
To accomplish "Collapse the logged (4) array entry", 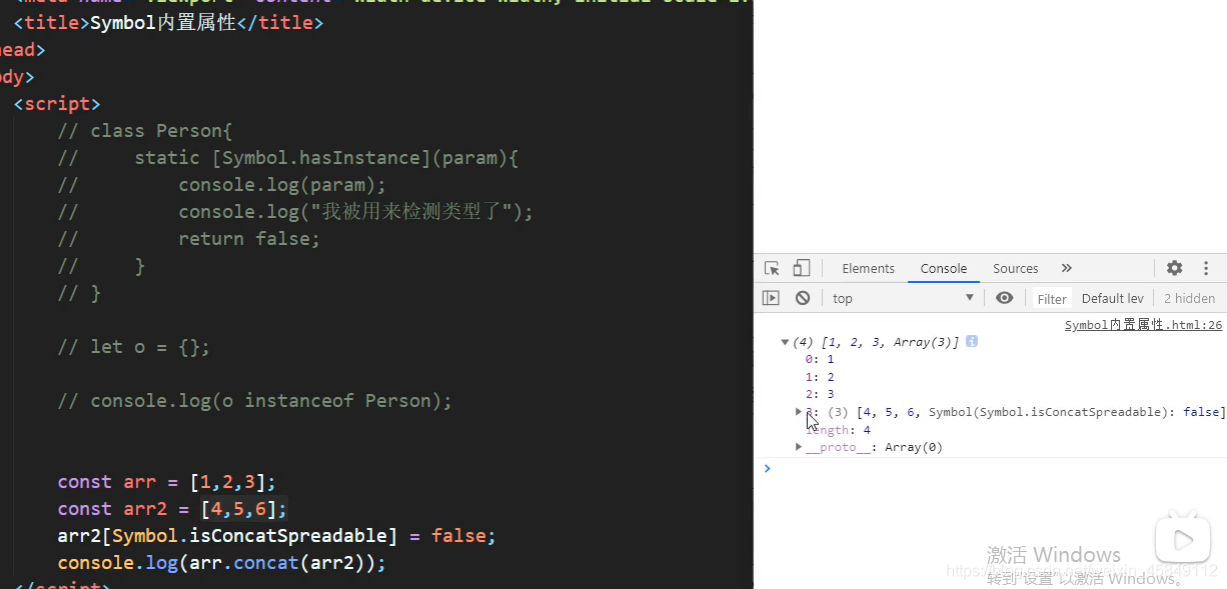I will [x=785, y=342].
